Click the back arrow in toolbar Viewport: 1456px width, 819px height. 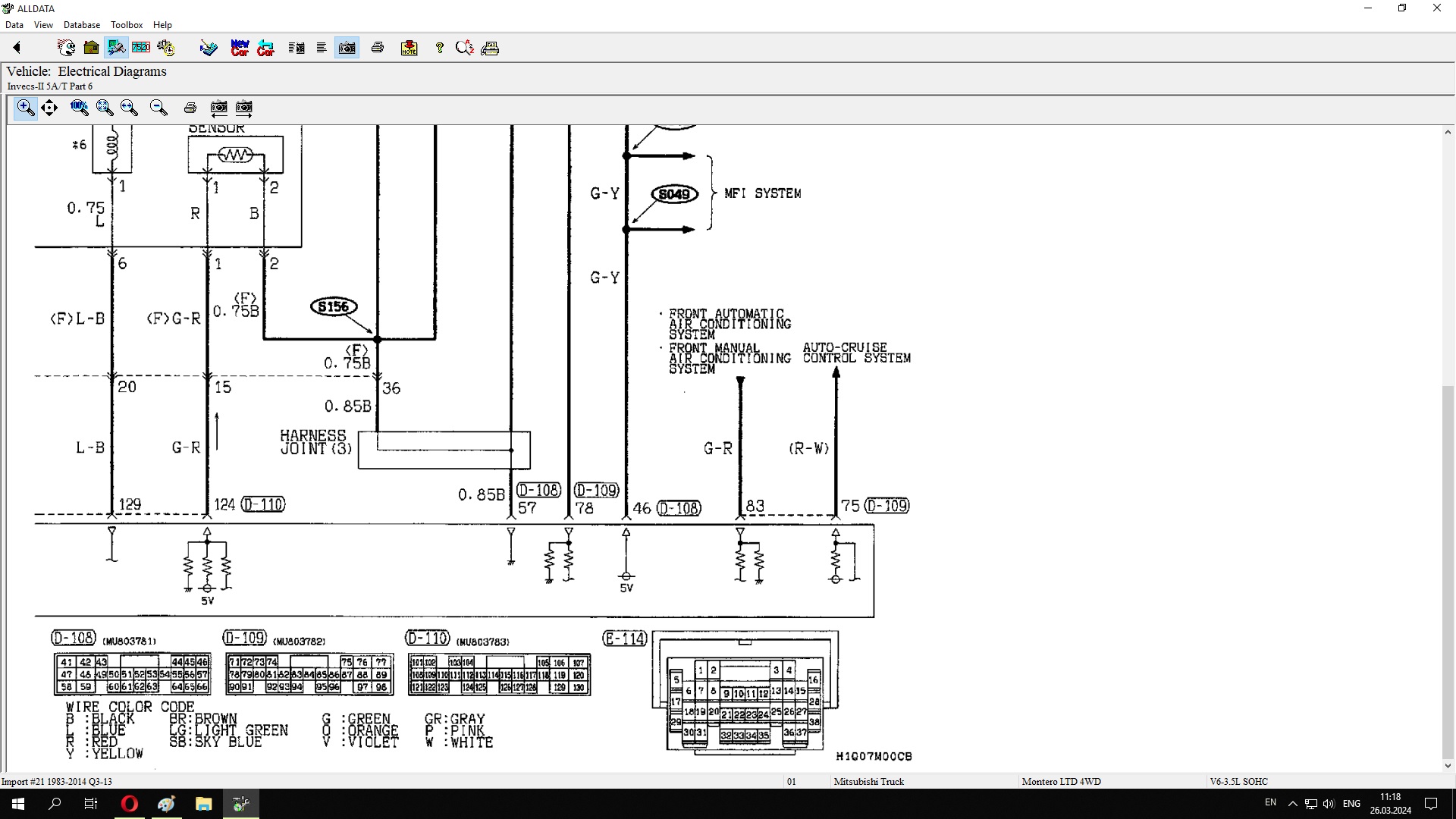(x=17, y=48)
